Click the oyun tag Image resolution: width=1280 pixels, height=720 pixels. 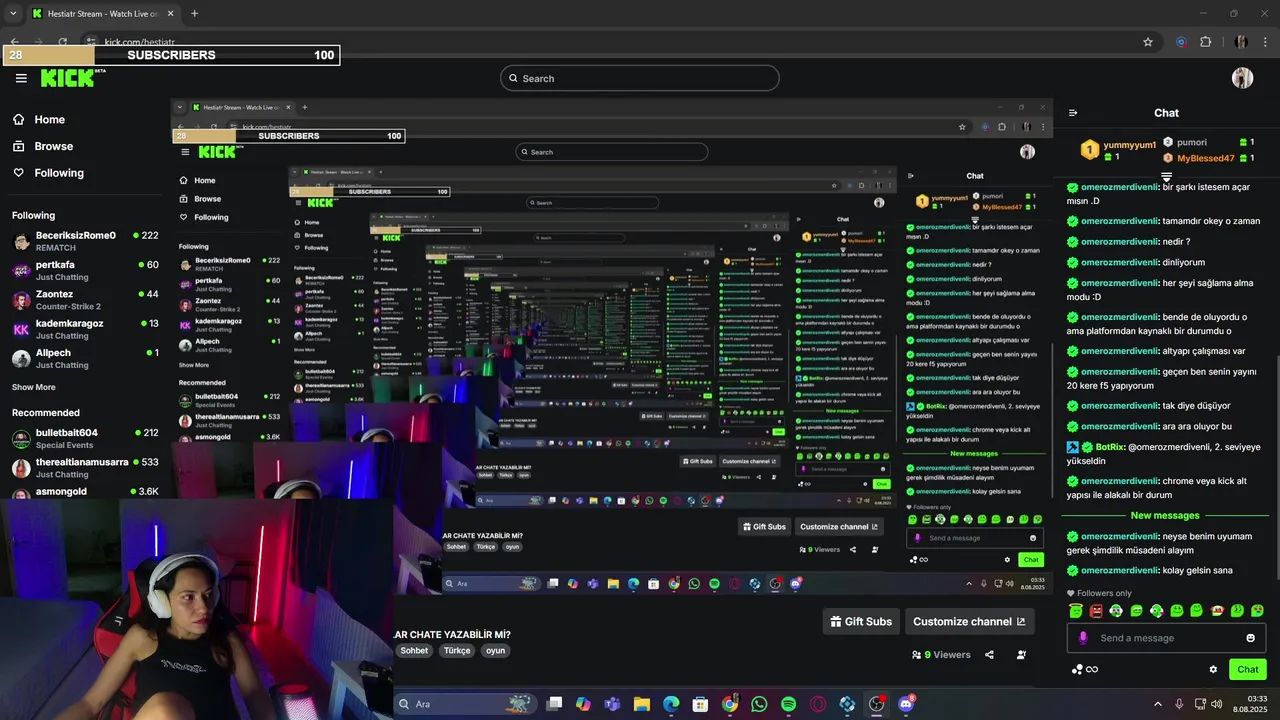coord(495,651)
